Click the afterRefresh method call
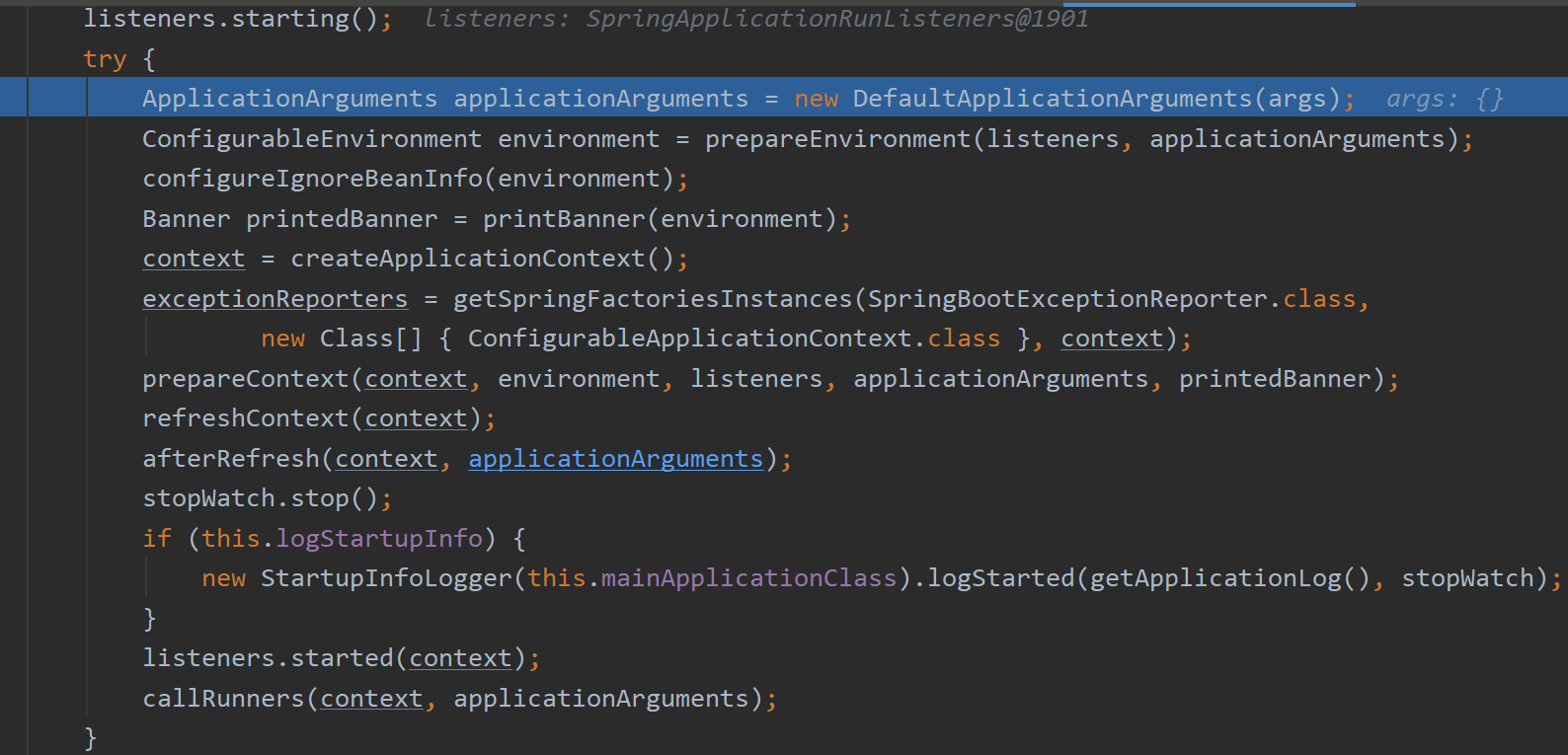The width and height of the screenshot is (1568, 755). 231,459
